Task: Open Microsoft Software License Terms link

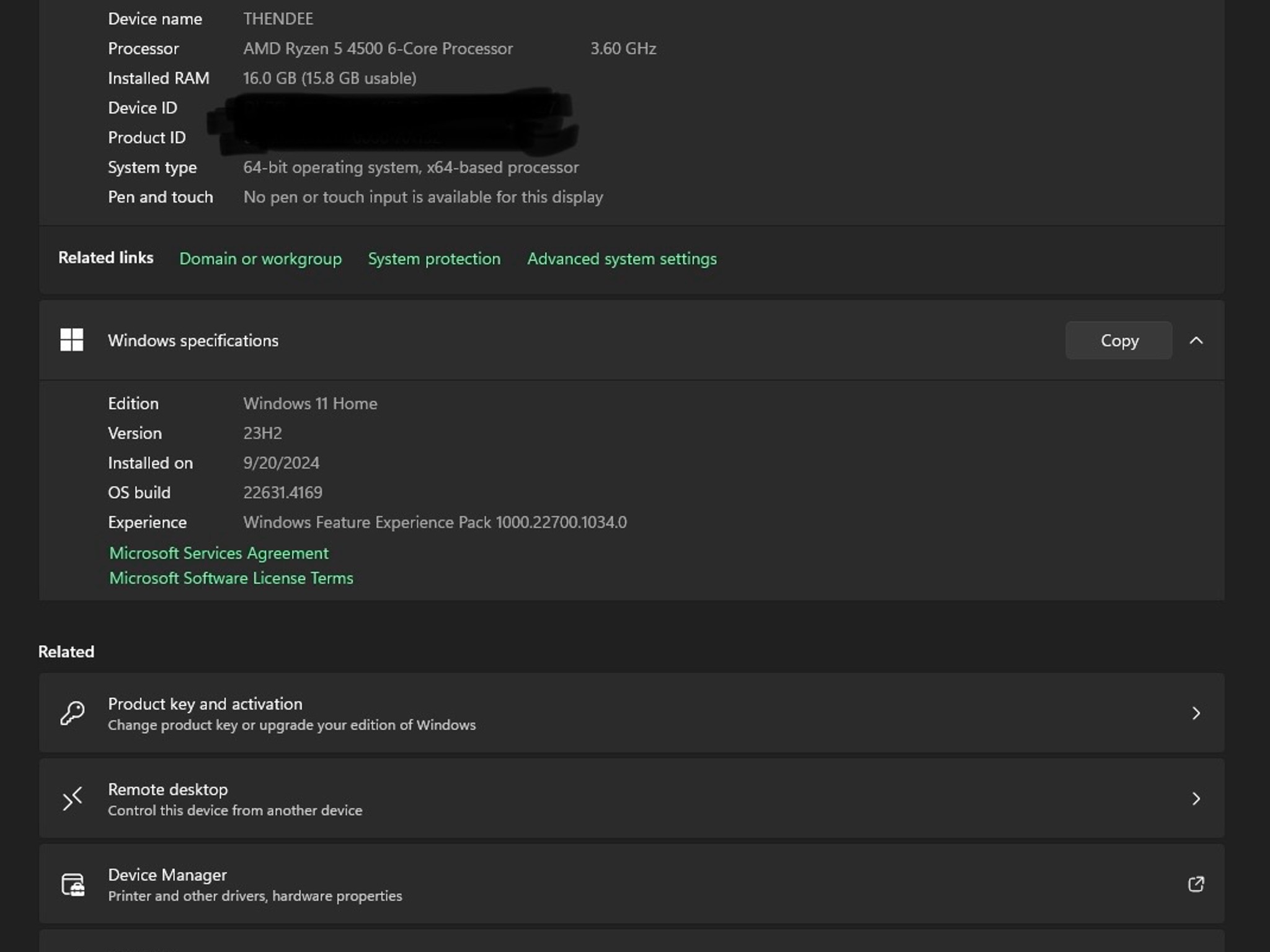Action: 231,578
